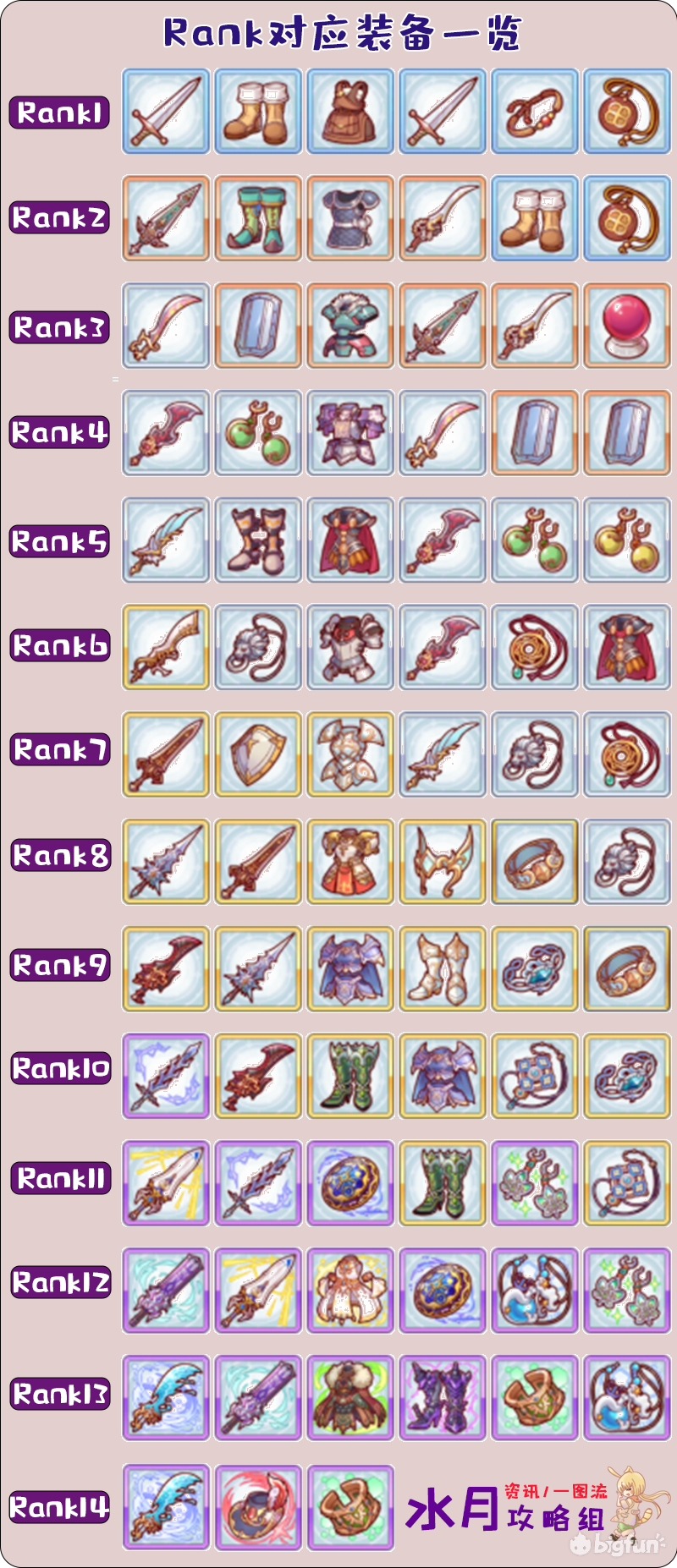Select the white boots in Rank9 row
This screenshot has width=677, height=1568.
click(x=443, y=968)
